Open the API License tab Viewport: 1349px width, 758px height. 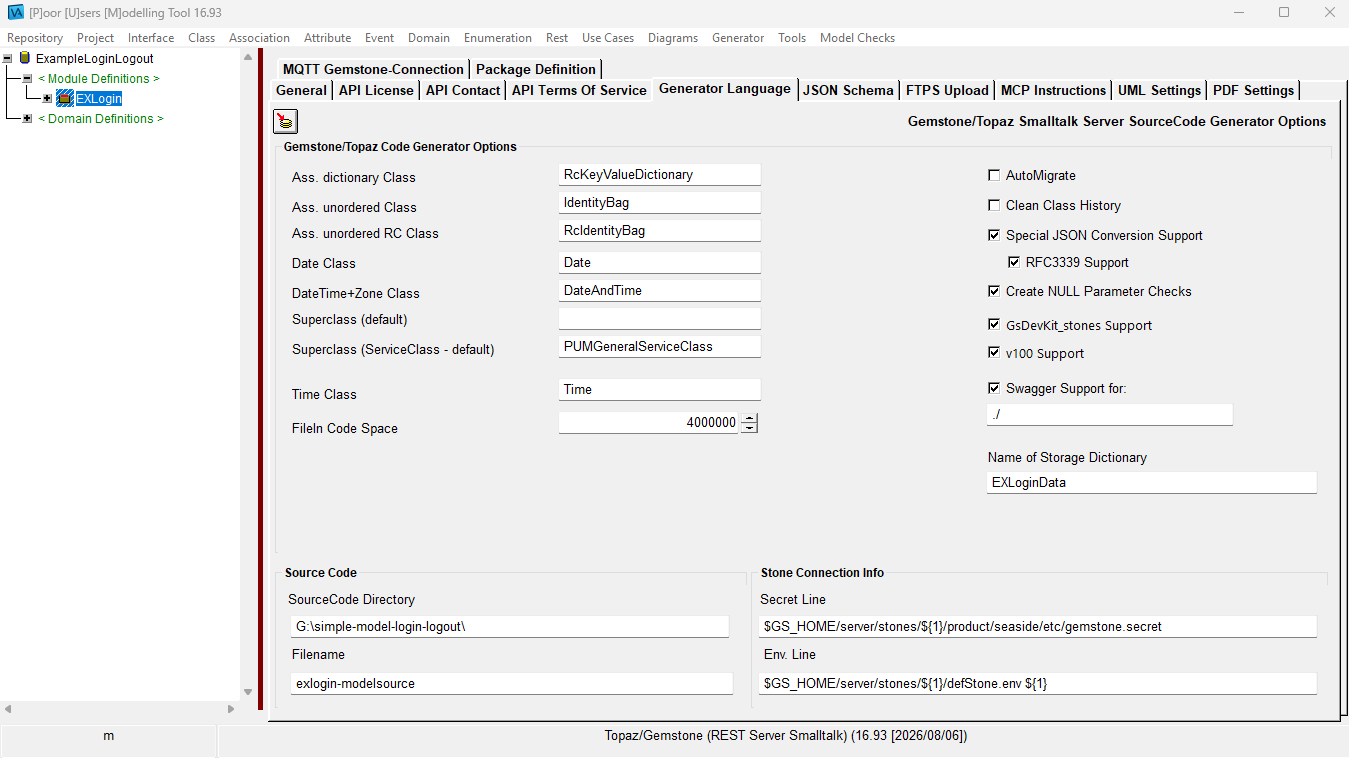pos(376,90)
